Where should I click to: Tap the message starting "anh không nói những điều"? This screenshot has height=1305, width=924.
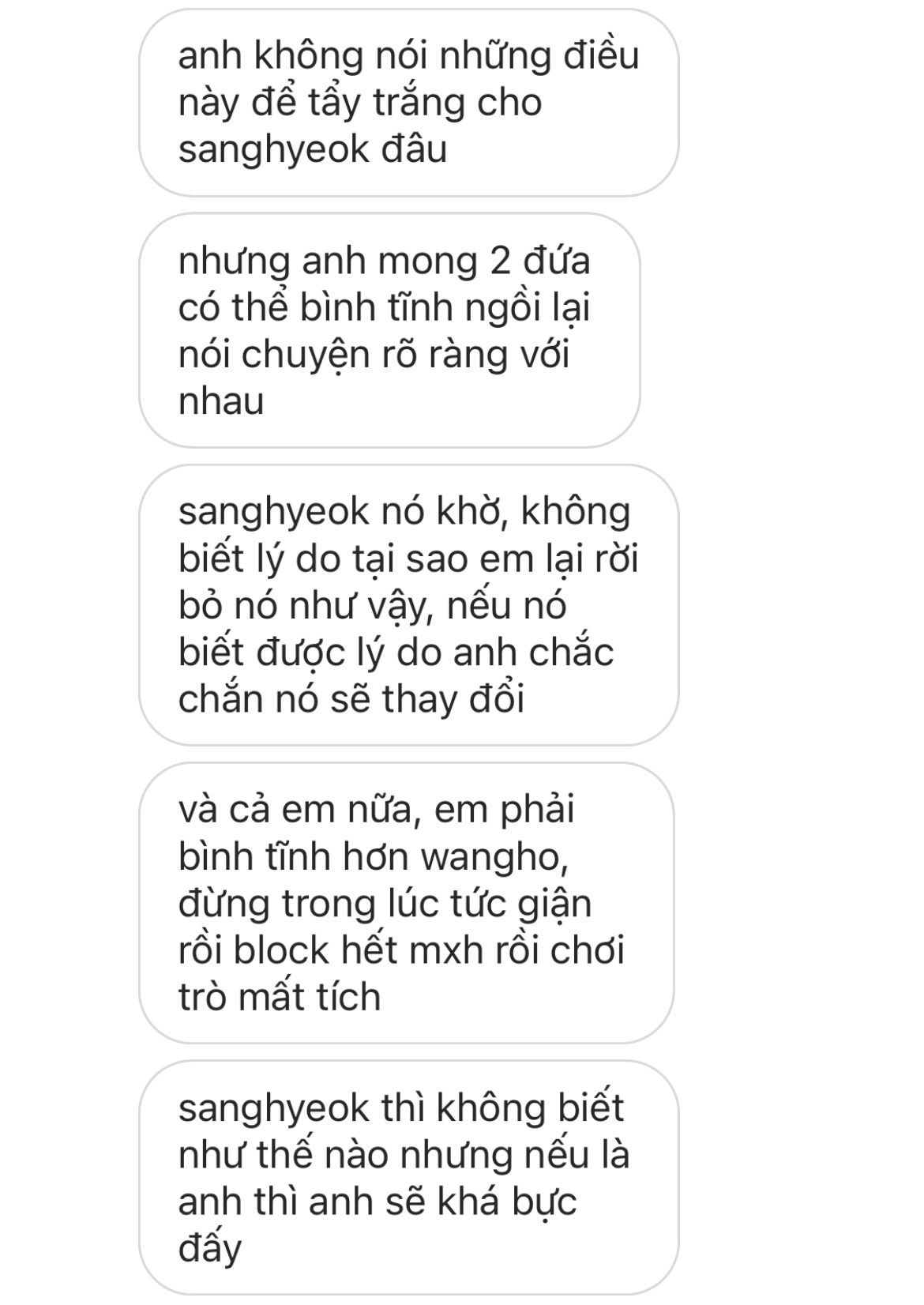409,103
